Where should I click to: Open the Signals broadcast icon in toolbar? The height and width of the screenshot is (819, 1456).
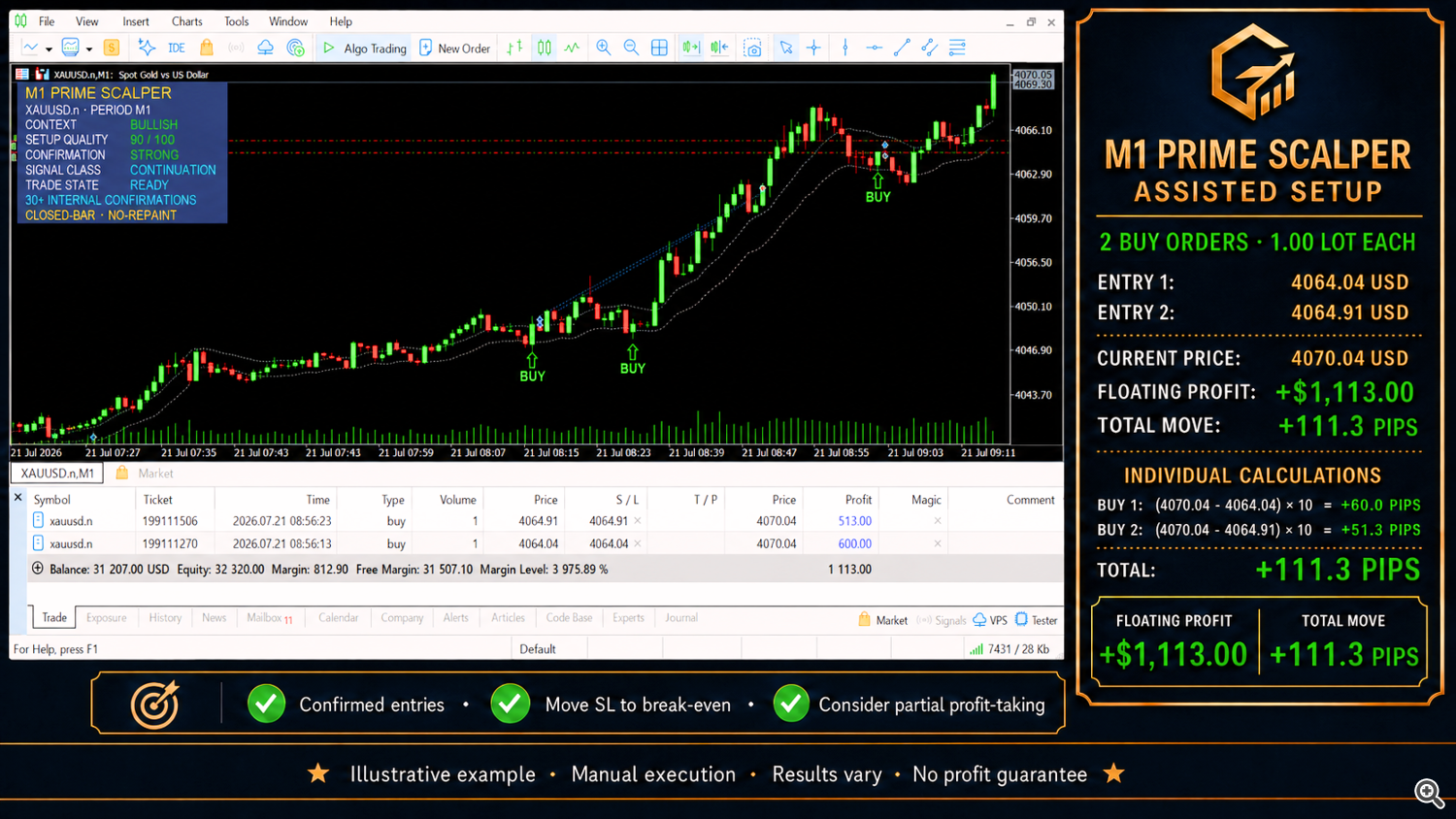click(x=236, y=48)
